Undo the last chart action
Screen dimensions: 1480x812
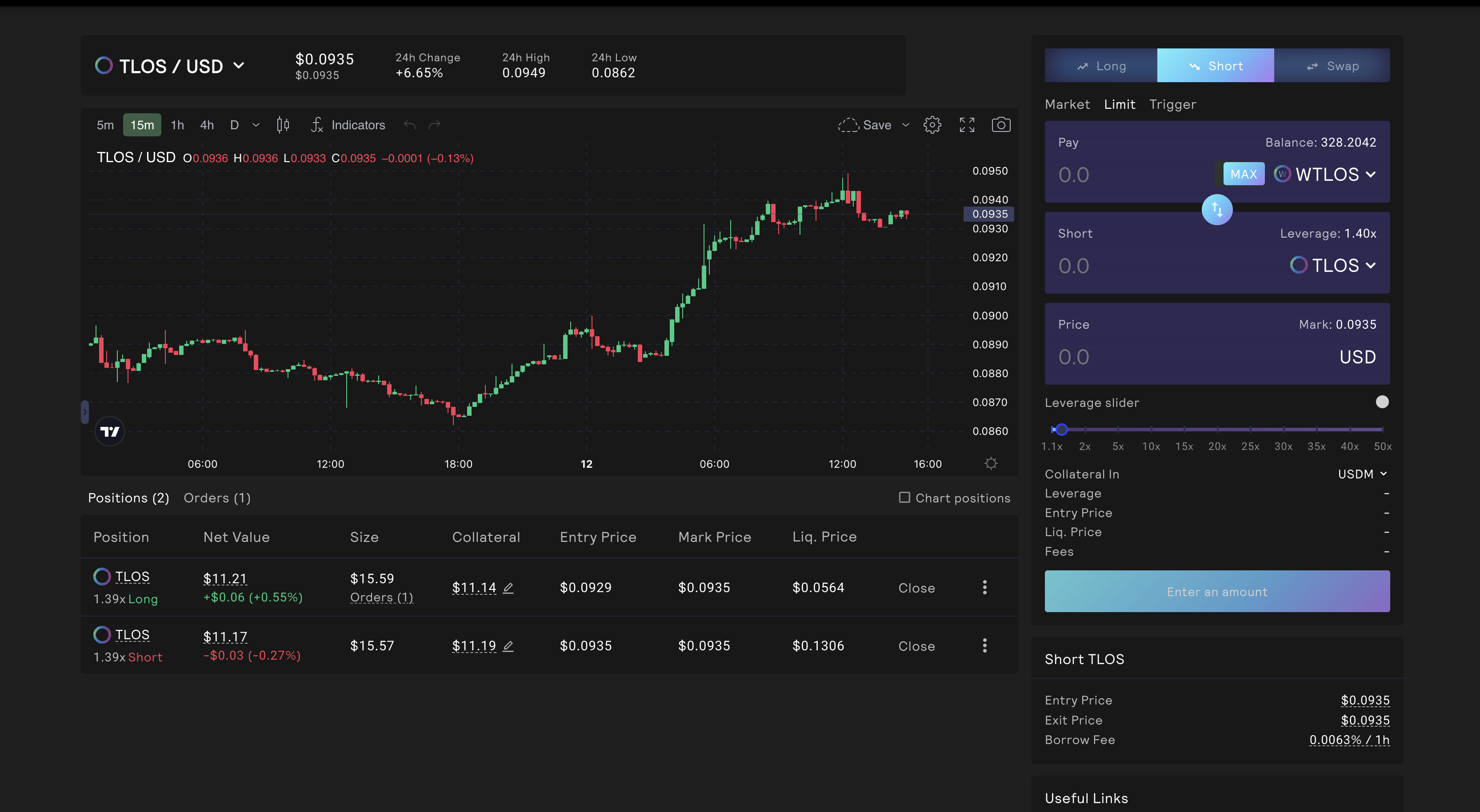point(410,125)
